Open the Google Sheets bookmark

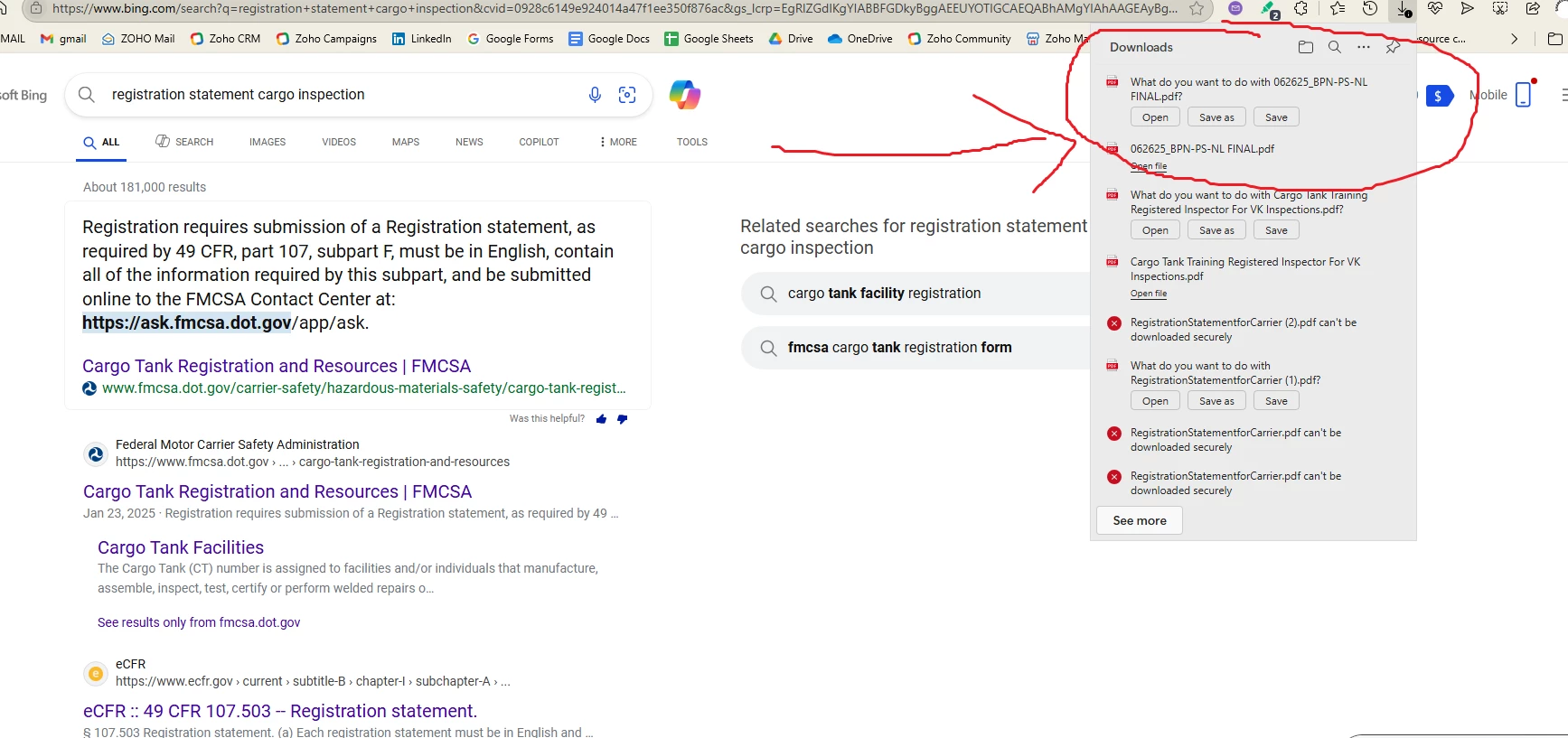coord(709,39)
